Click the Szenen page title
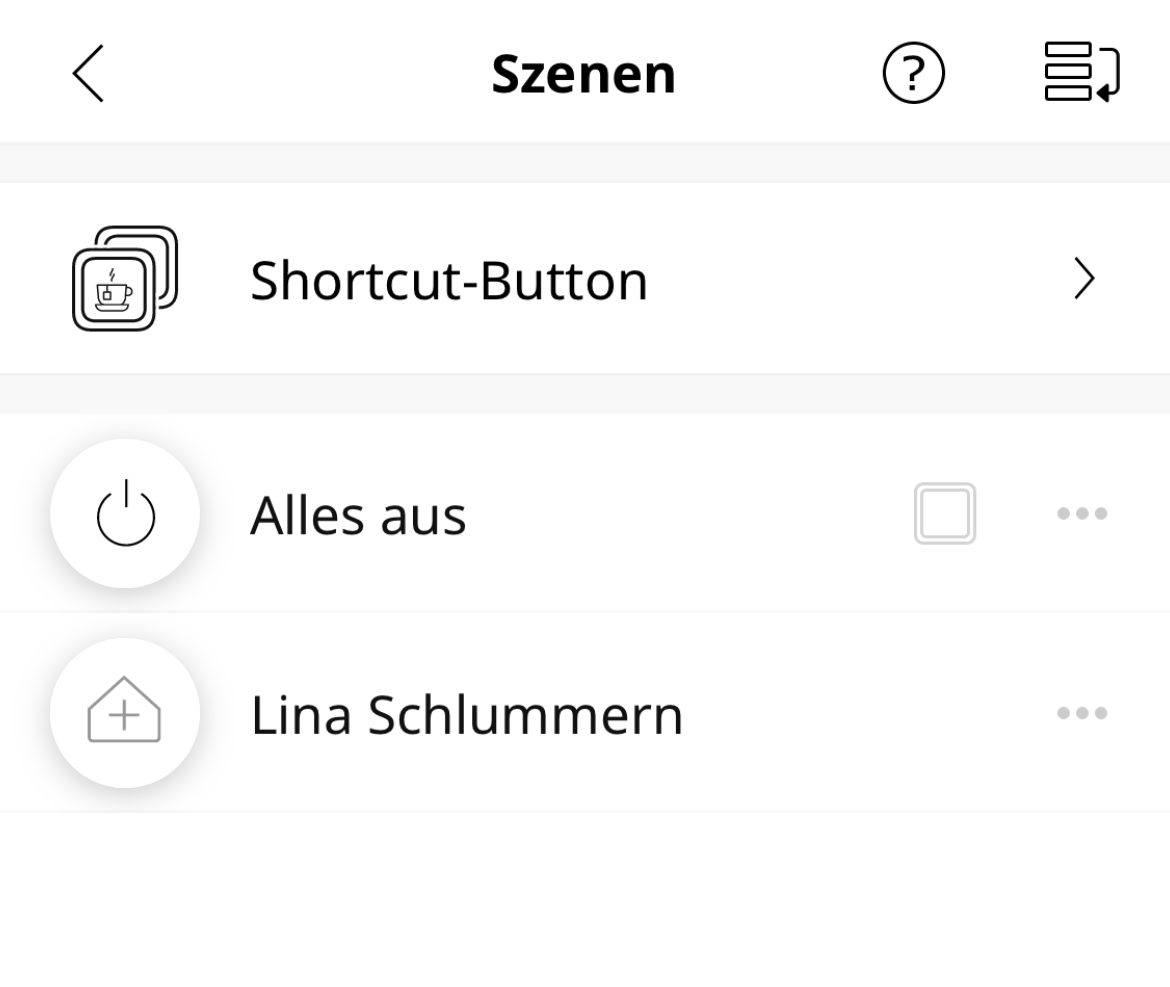This screenshot has width=1170, height=987. pyautogui.click(x=583, y=74)
